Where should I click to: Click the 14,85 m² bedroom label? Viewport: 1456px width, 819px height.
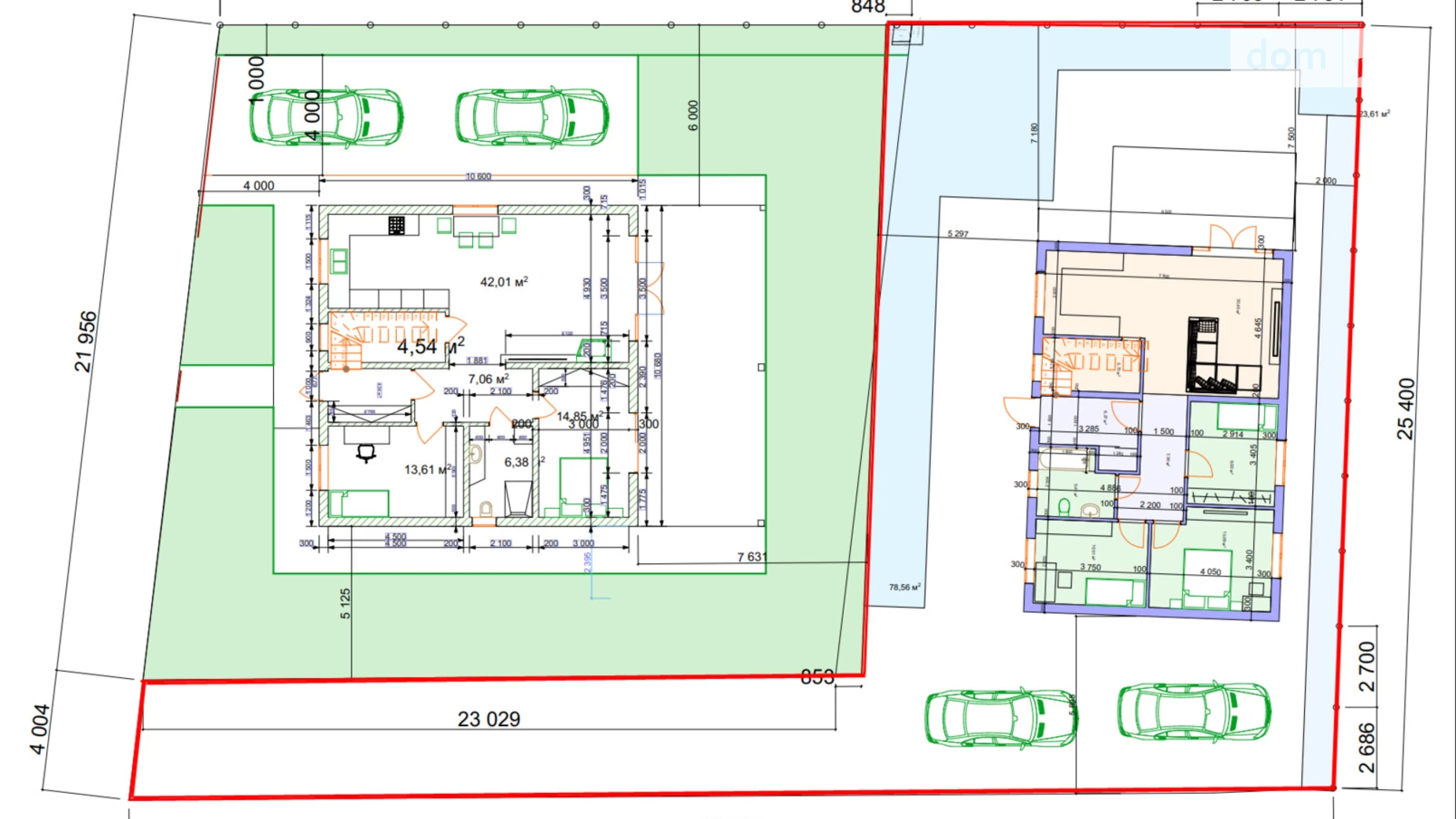point(580,416)
